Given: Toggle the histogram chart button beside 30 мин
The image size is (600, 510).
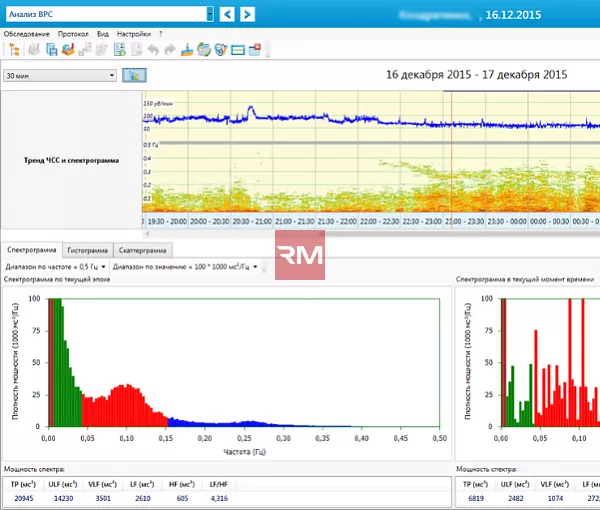Looking at the screenshot, I should [x=134, y=75].
